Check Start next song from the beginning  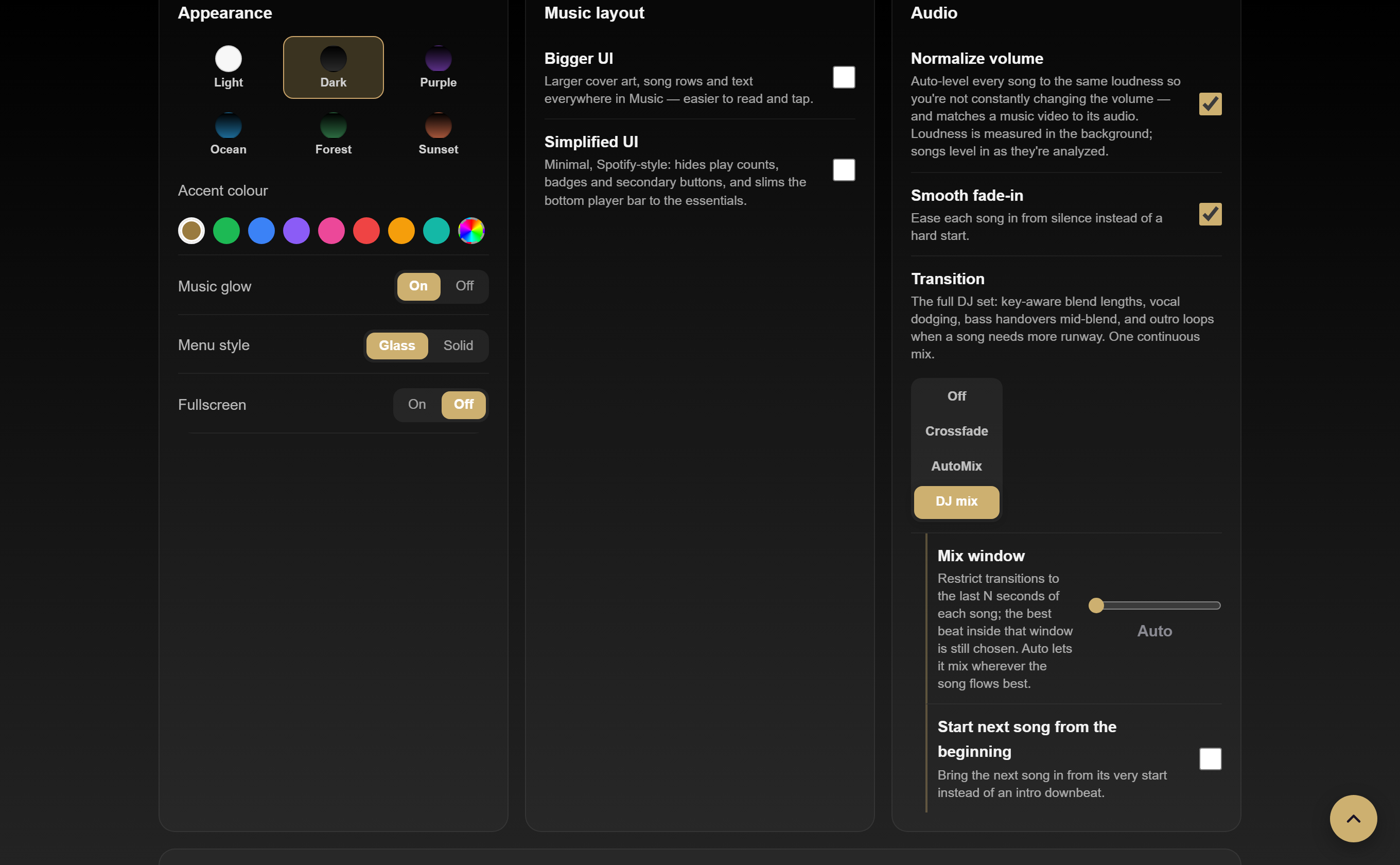tap(1210, 759)
